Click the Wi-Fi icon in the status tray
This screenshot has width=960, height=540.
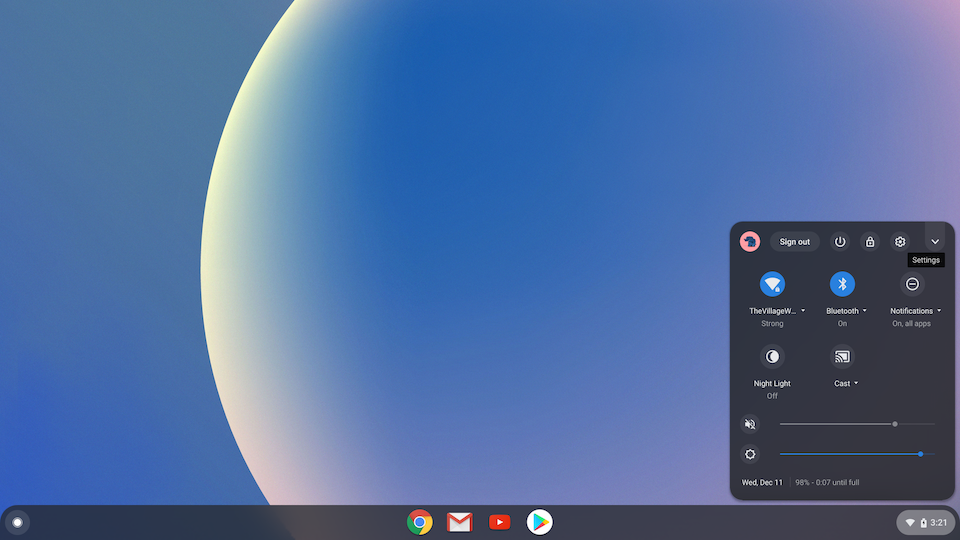pos(910,522)
